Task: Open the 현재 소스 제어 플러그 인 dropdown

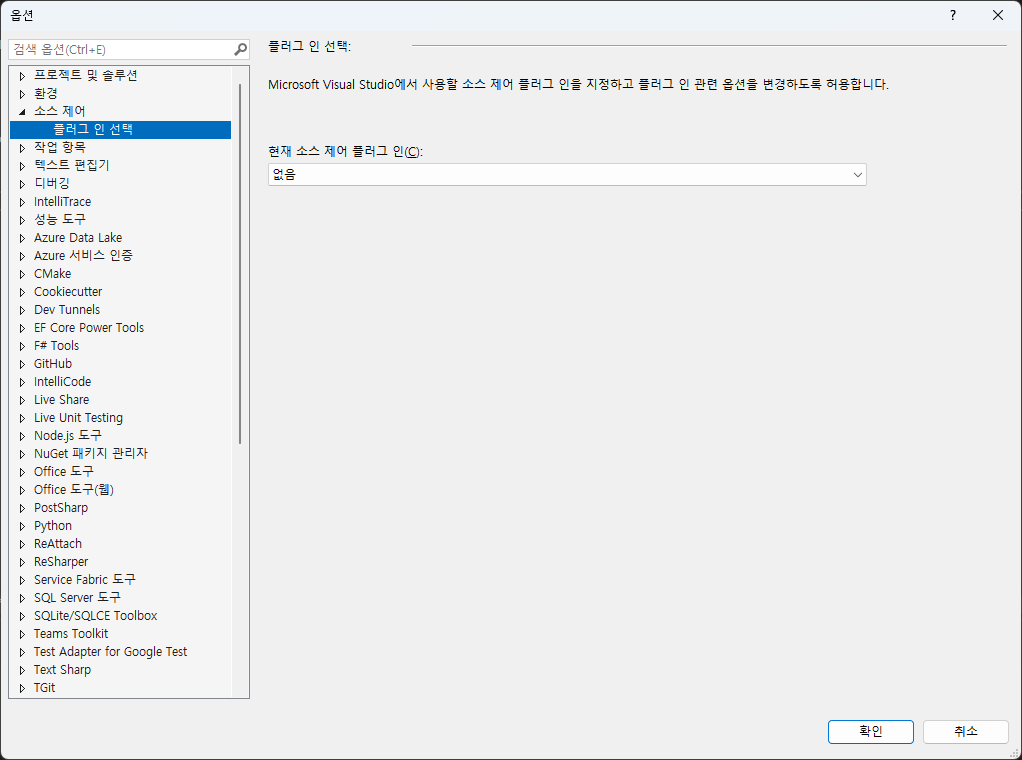Action: [x=567, y=175]
